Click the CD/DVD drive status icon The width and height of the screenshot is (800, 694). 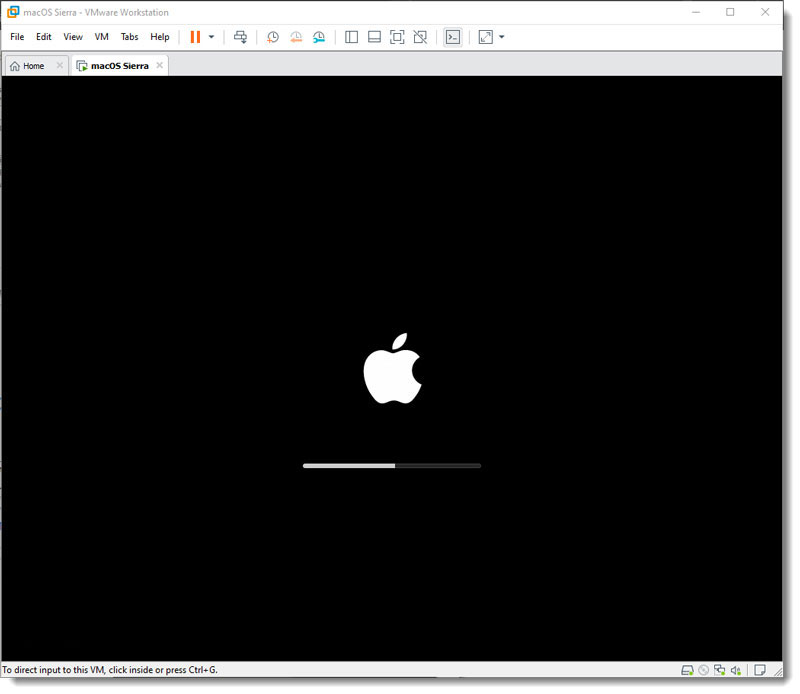(704, 670)
